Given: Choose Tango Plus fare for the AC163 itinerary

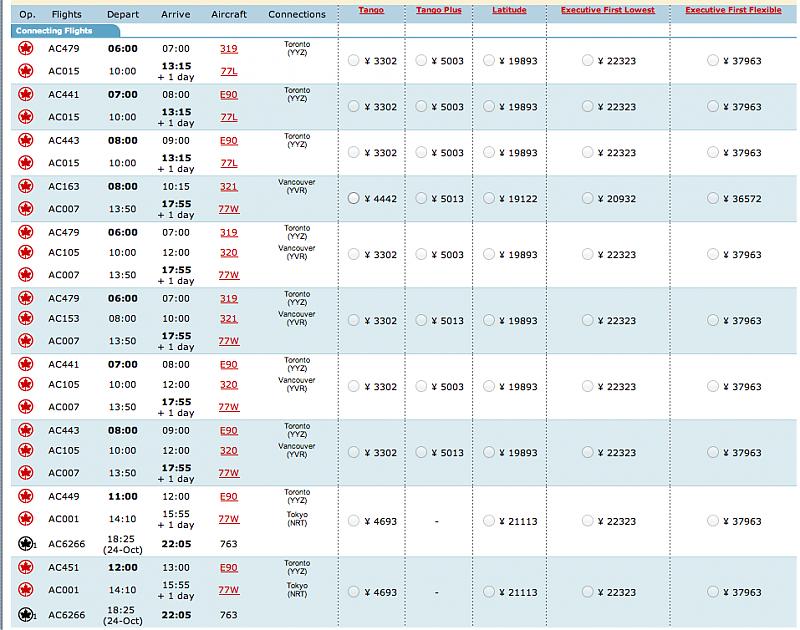Looking at the screenshot, I should point(421,198).
